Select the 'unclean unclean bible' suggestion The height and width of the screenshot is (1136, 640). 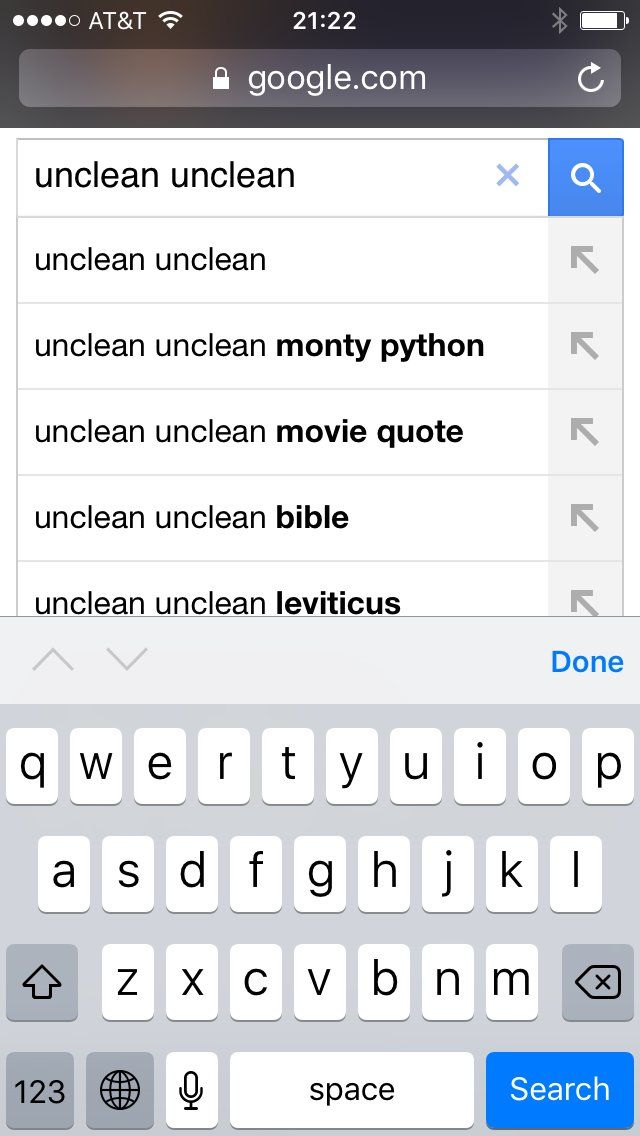(x=192, y=518)
